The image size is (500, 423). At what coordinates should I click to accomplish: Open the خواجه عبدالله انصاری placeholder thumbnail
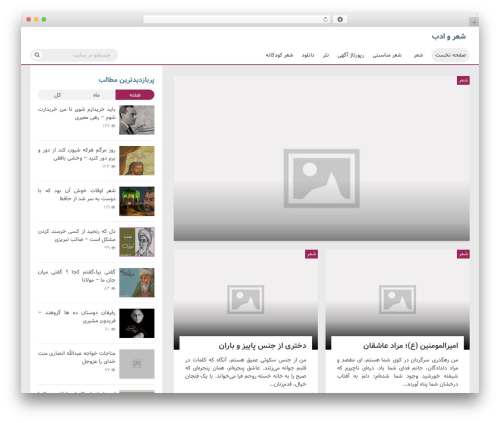[137, 364]
